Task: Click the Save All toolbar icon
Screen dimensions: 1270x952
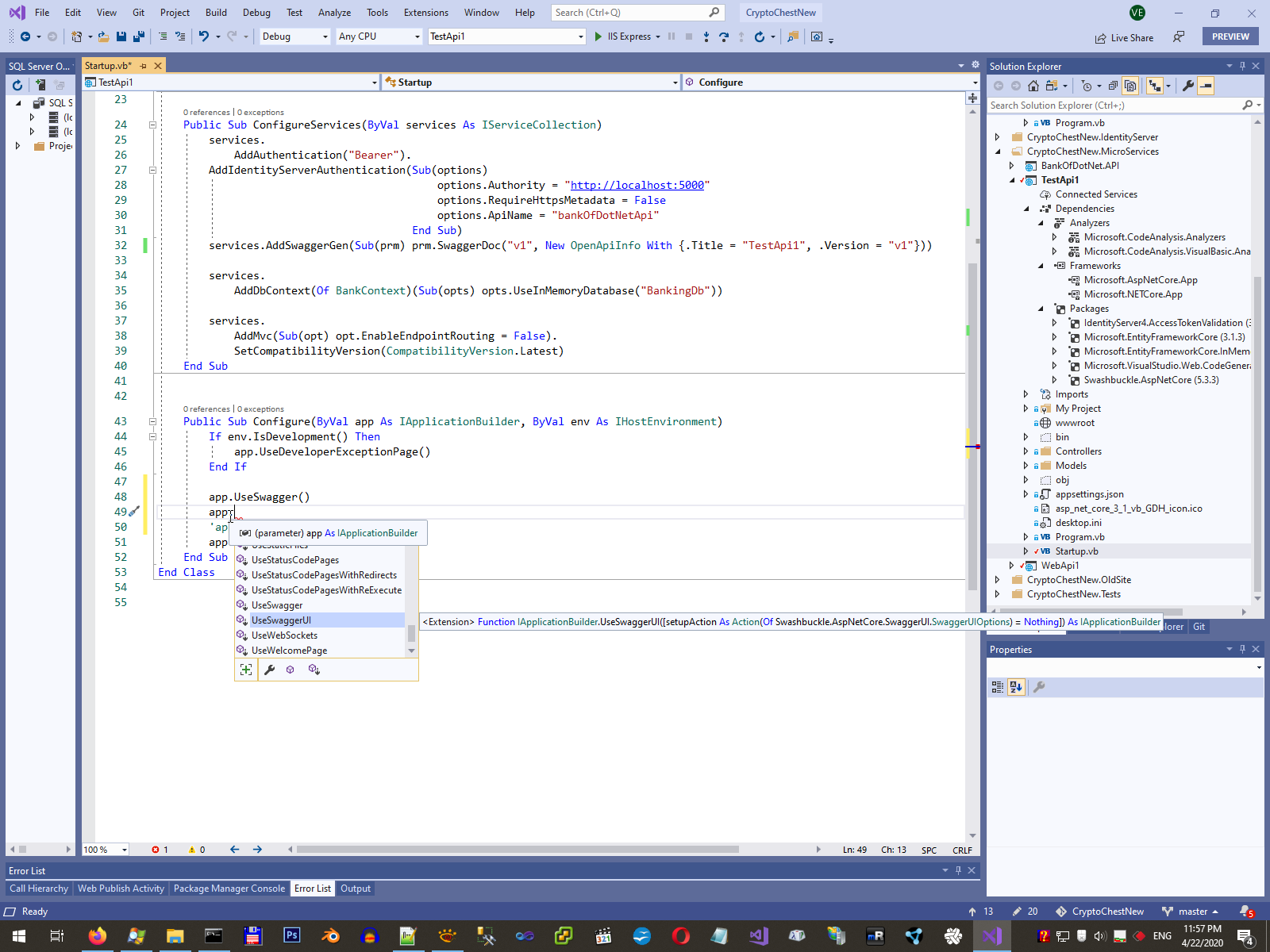Action: pyautogui.click(x=139, y=36)
